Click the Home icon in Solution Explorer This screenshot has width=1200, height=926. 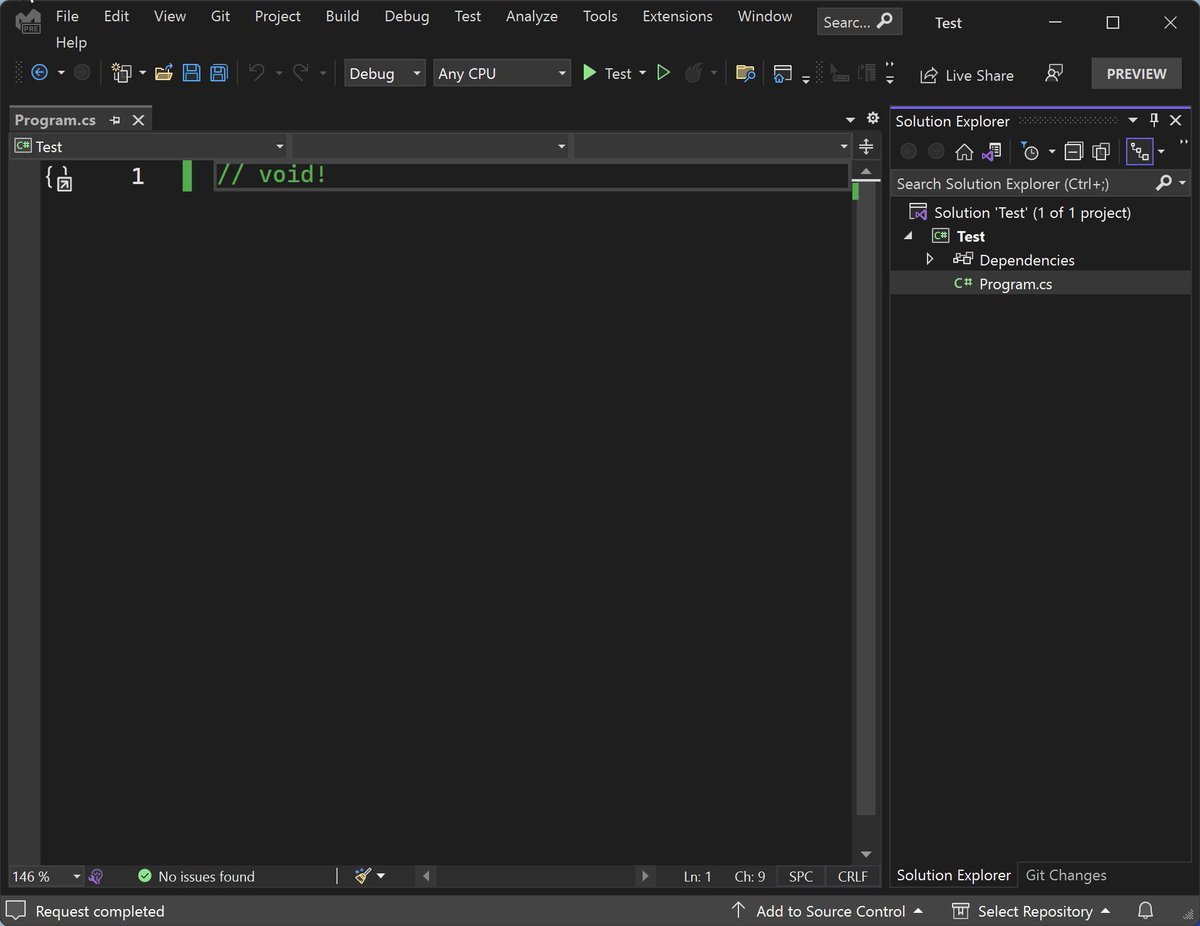tap(964, 152)
